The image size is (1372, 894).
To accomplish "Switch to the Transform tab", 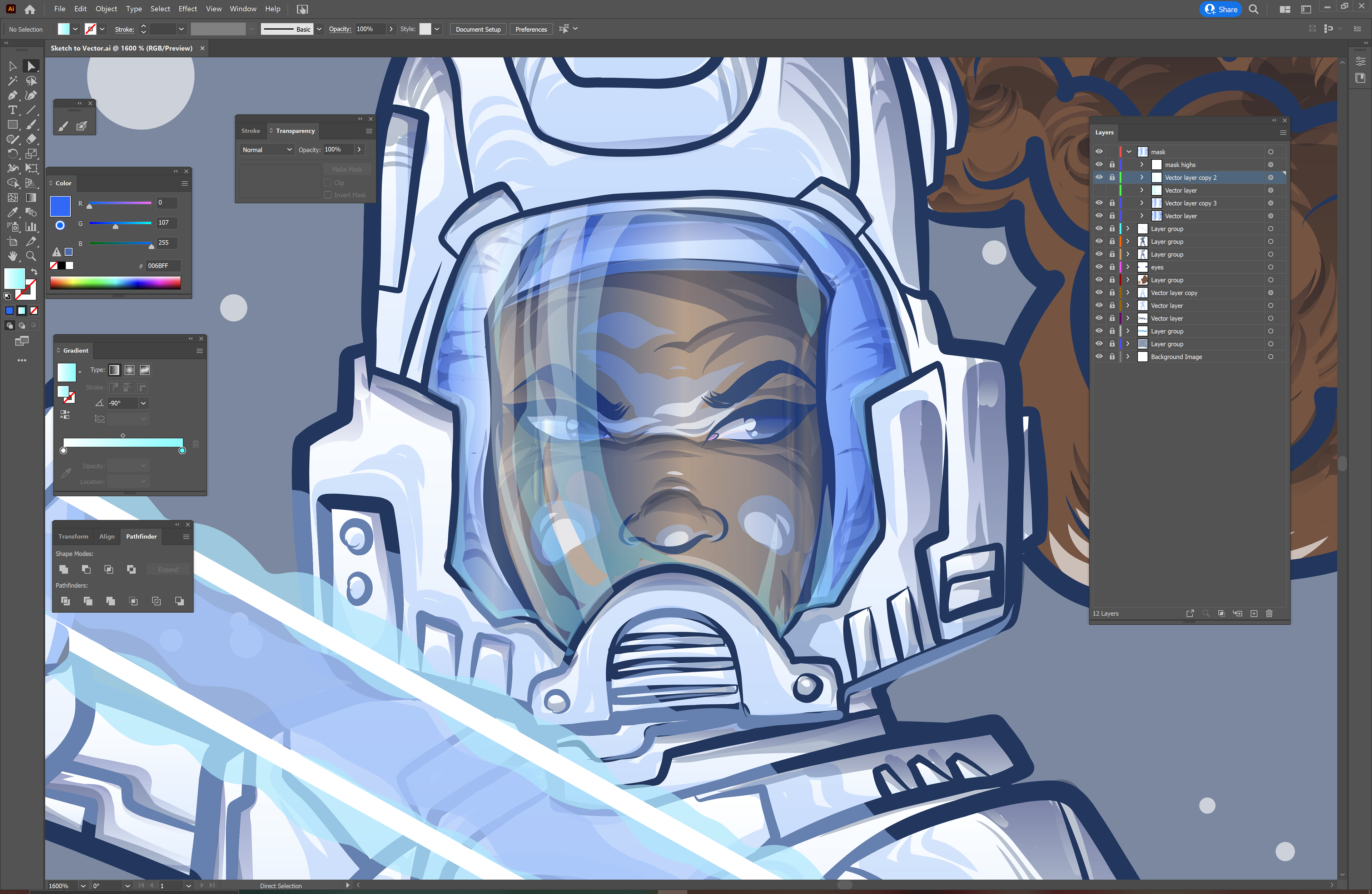I will tap(73, 536).
